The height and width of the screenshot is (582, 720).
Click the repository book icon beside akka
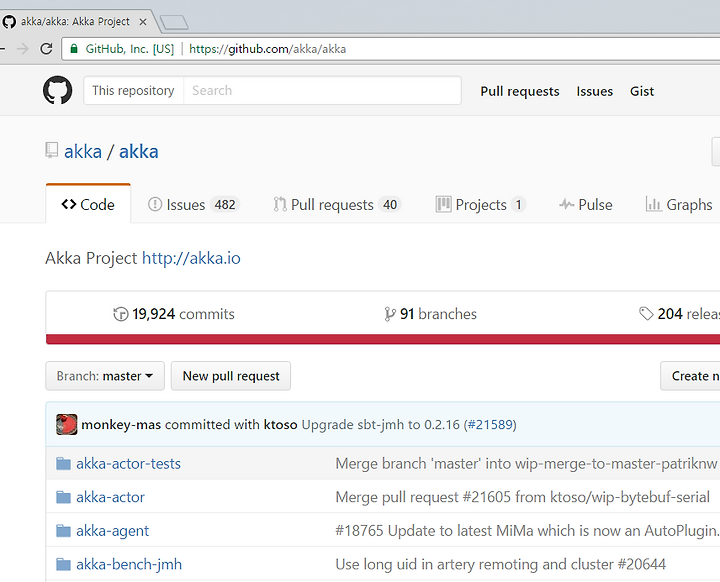click(51, 151)
